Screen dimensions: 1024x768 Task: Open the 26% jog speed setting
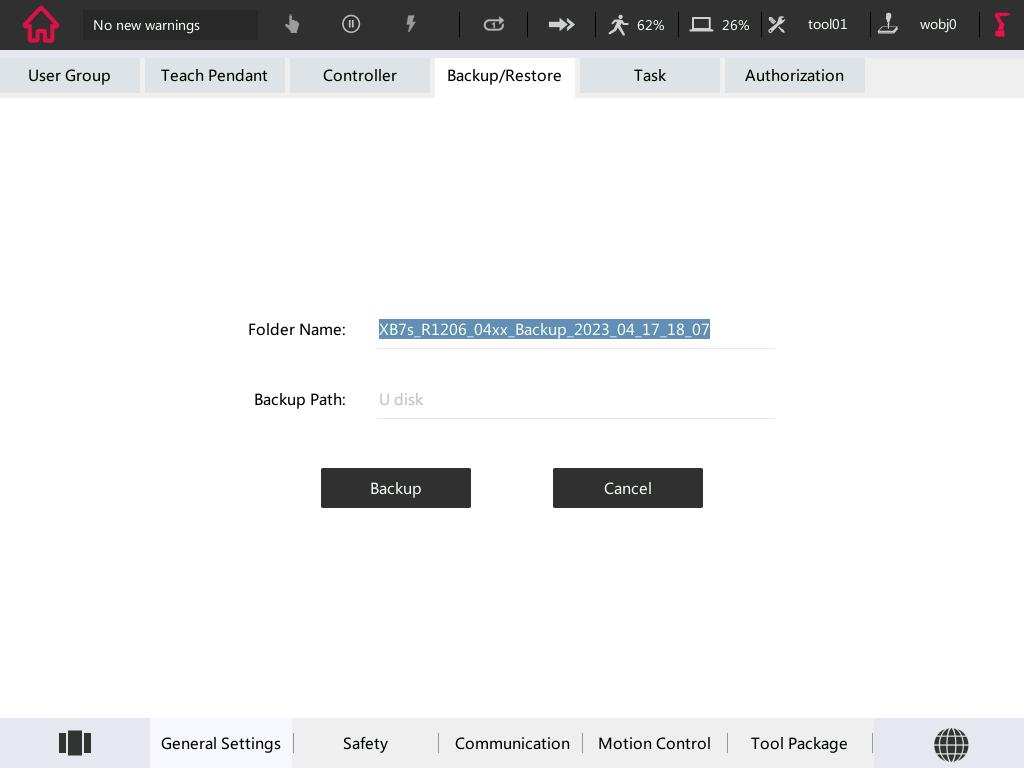coord(720,24)
